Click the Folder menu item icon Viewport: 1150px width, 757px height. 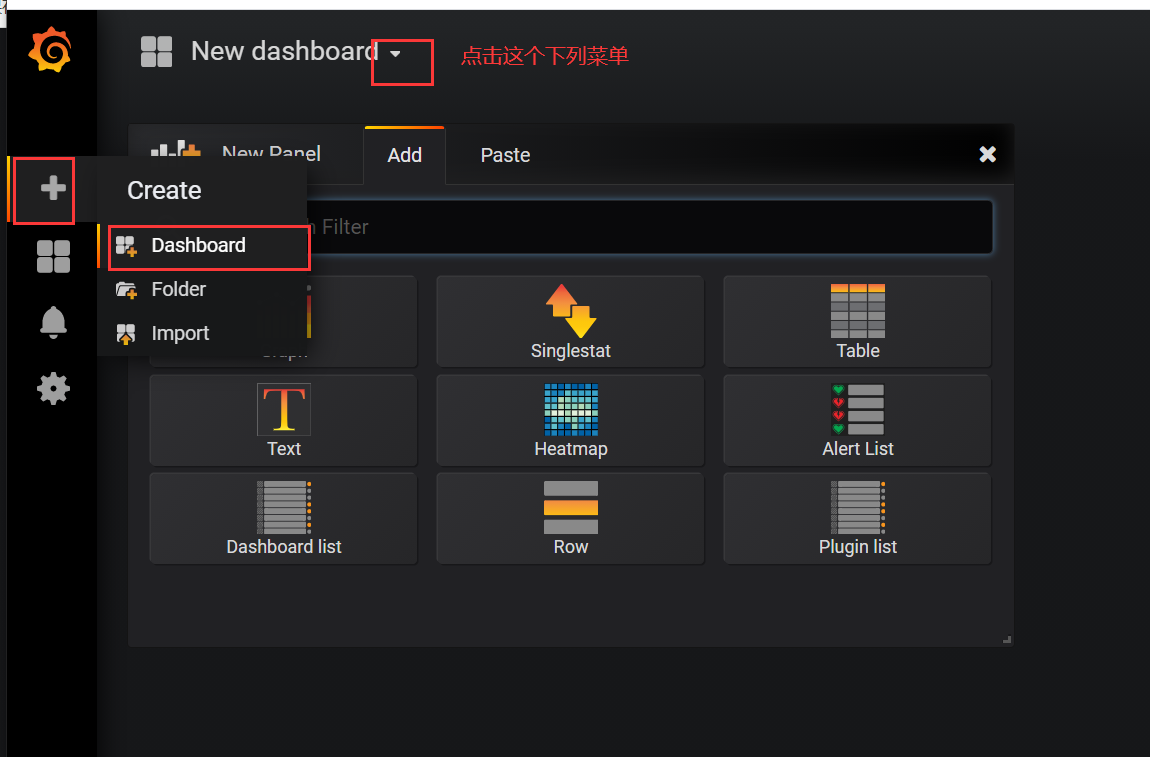coord(126,290)
